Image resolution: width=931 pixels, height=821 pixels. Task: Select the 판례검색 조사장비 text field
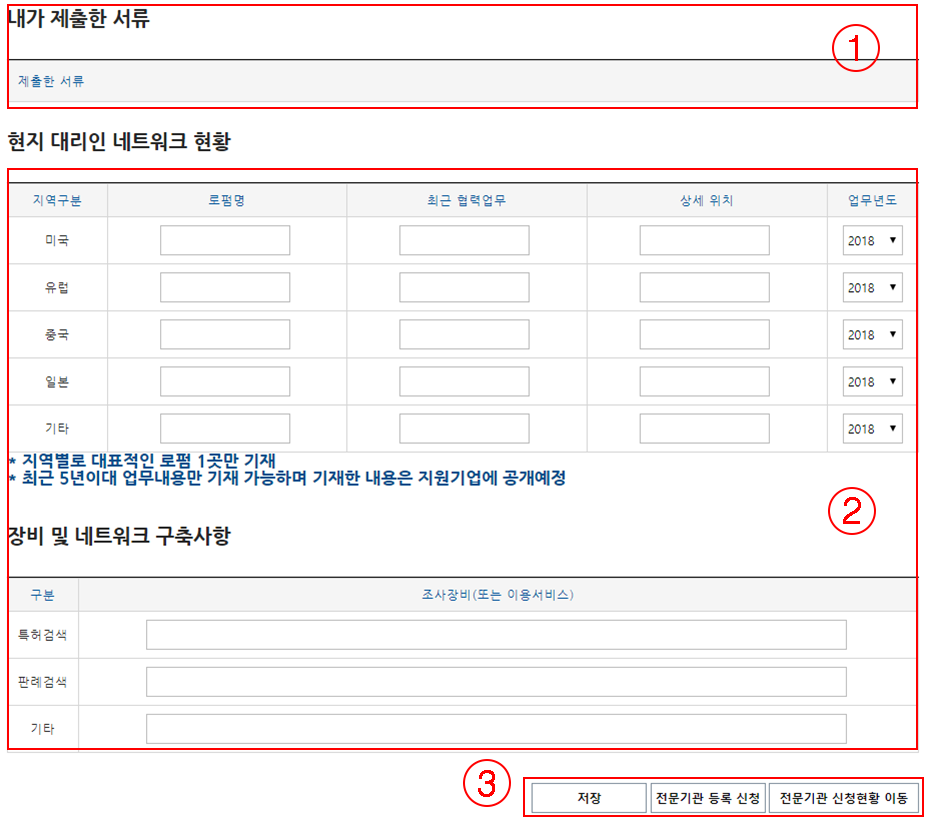tap(496, 682)
